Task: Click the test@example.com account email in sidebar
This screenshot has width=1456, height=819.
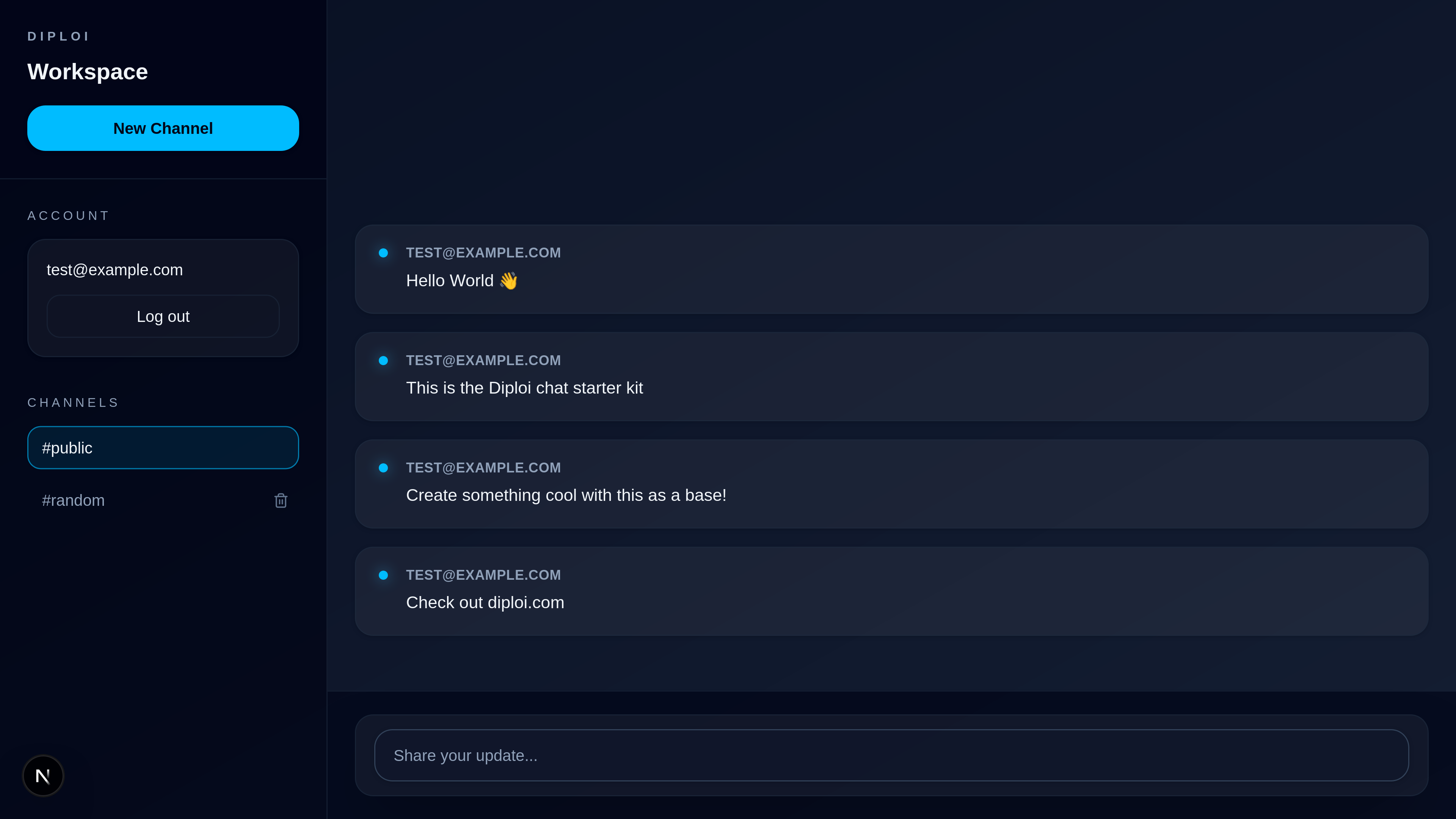Action: click(115, 270)
